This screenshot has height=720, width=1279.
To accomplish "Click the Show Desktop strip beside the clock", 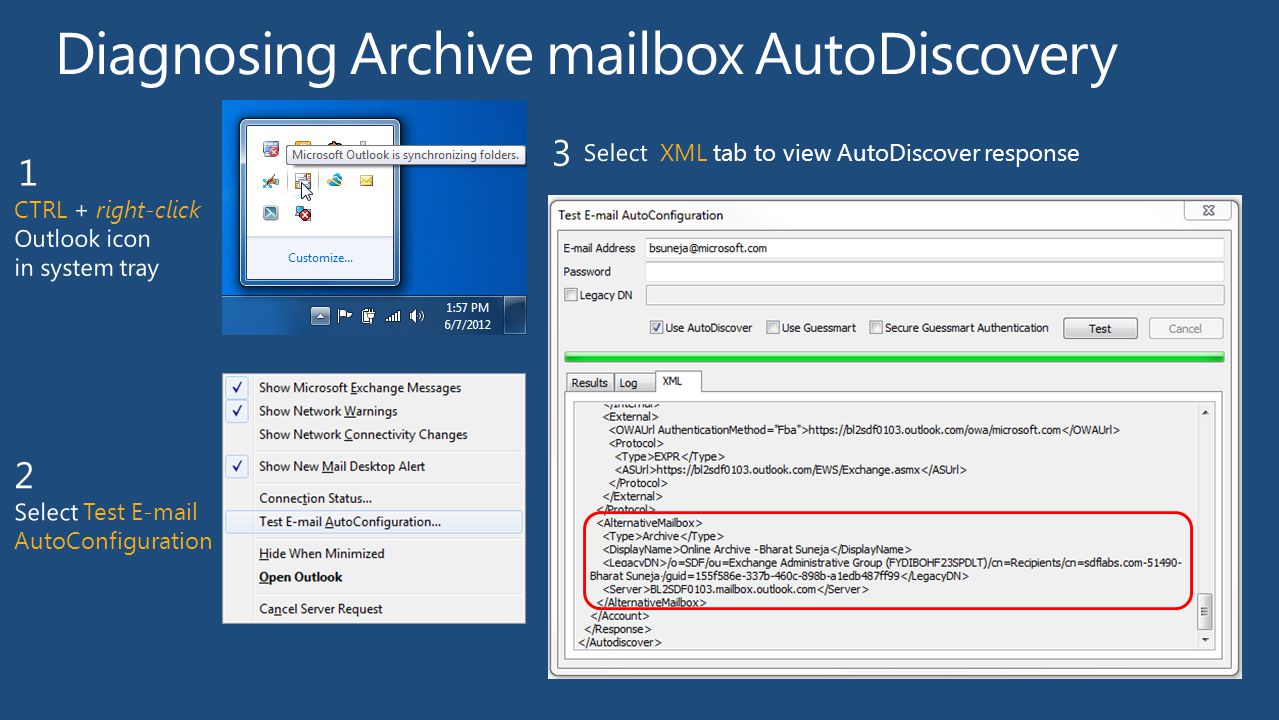I will (515, 316).
